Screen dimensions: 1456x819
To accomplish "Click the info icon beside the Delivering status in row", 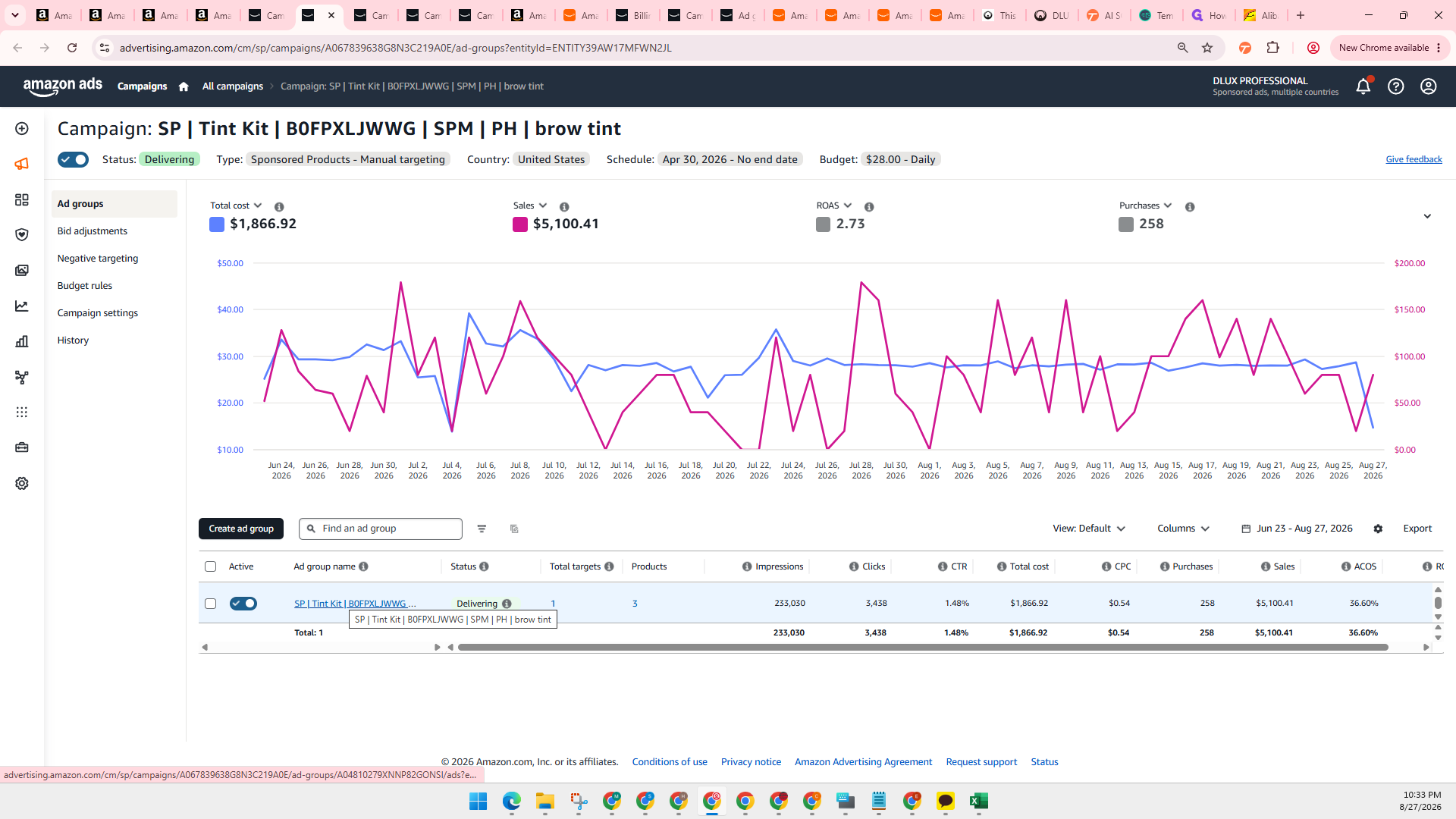I will coord(507,604).
